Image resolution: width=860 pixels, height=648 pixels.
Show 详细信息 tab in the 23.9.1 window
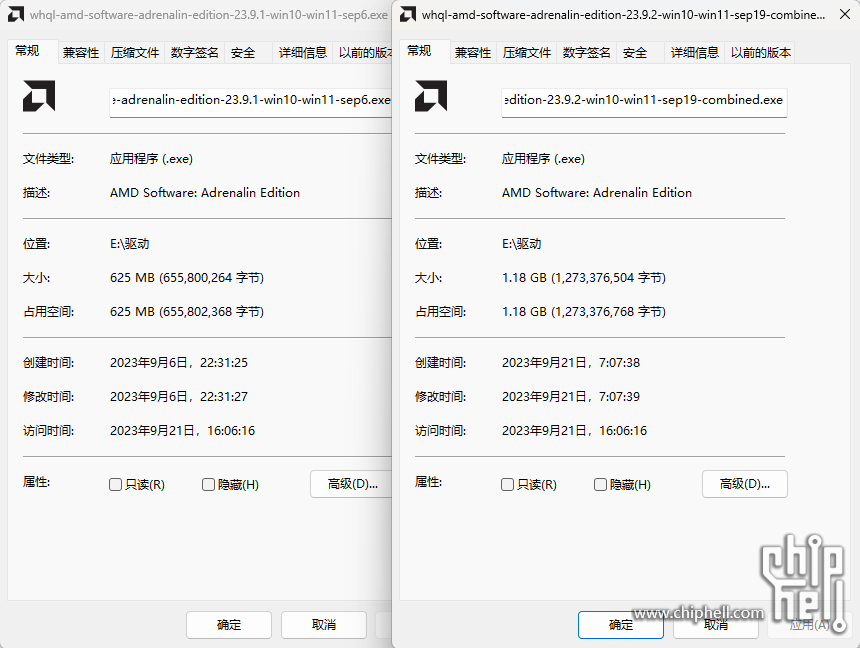[303, 53]
